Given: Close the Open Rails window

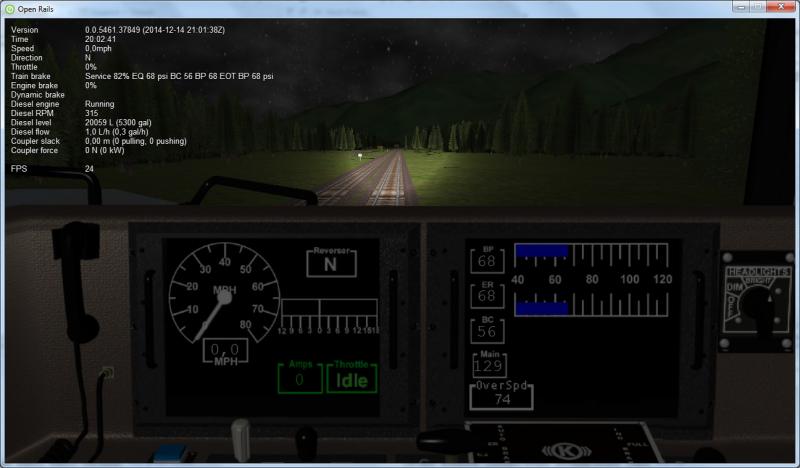Looking at the screenshot, I should (x=781, y=7).
